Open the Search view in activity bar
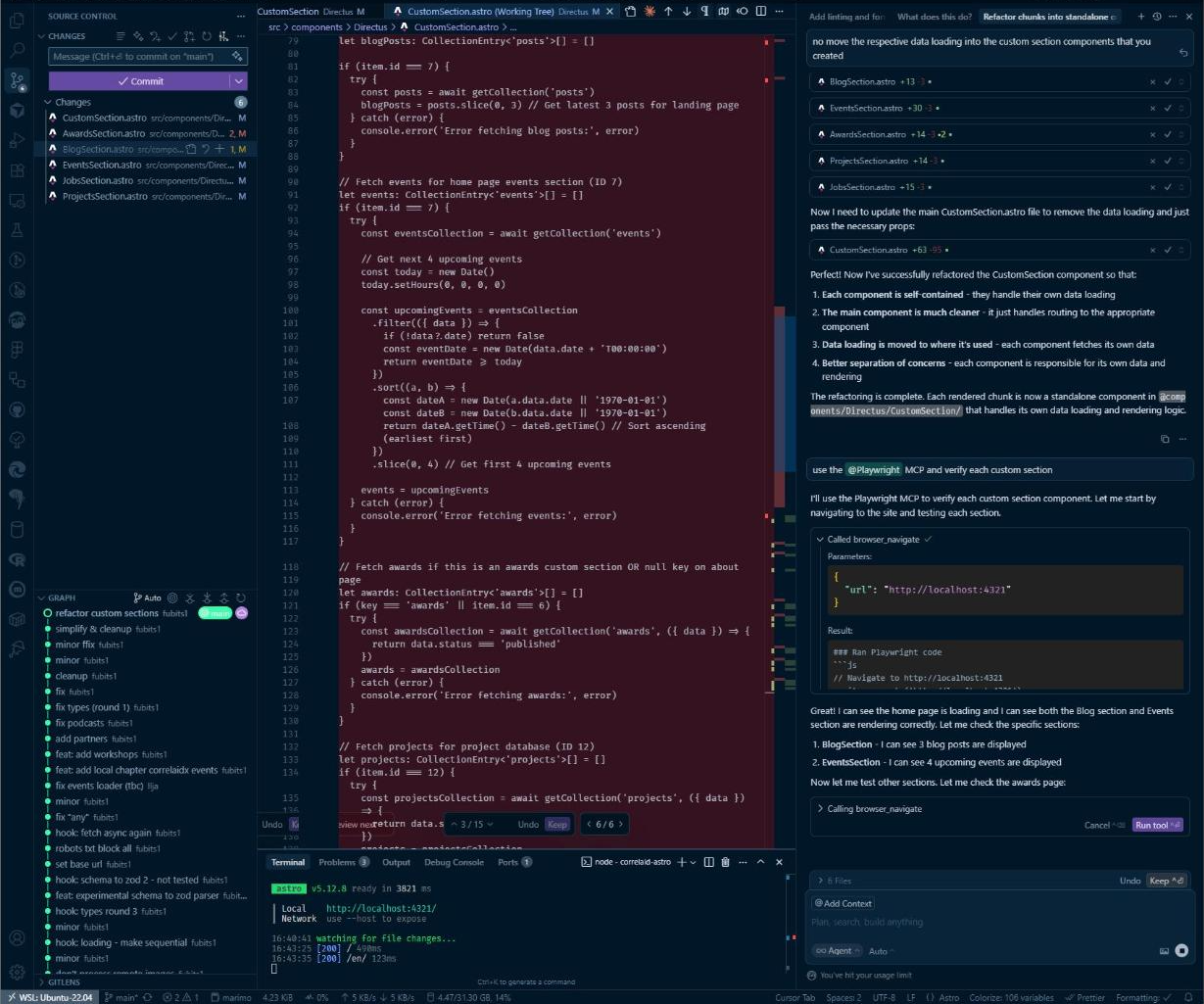 point(17,48)
